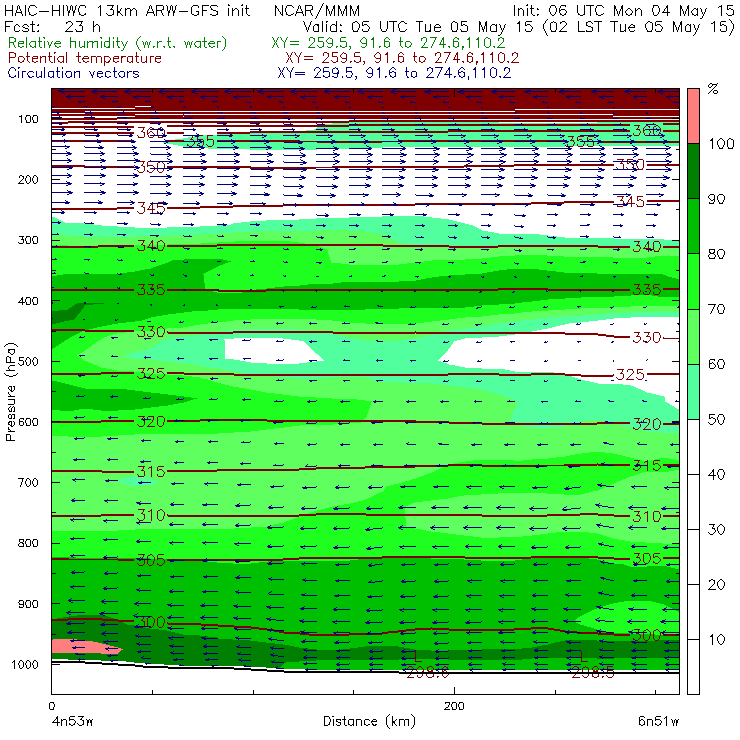The image size is (740, 740).
Task: Click the colorbar '90' label
Action: coord(716,199)
